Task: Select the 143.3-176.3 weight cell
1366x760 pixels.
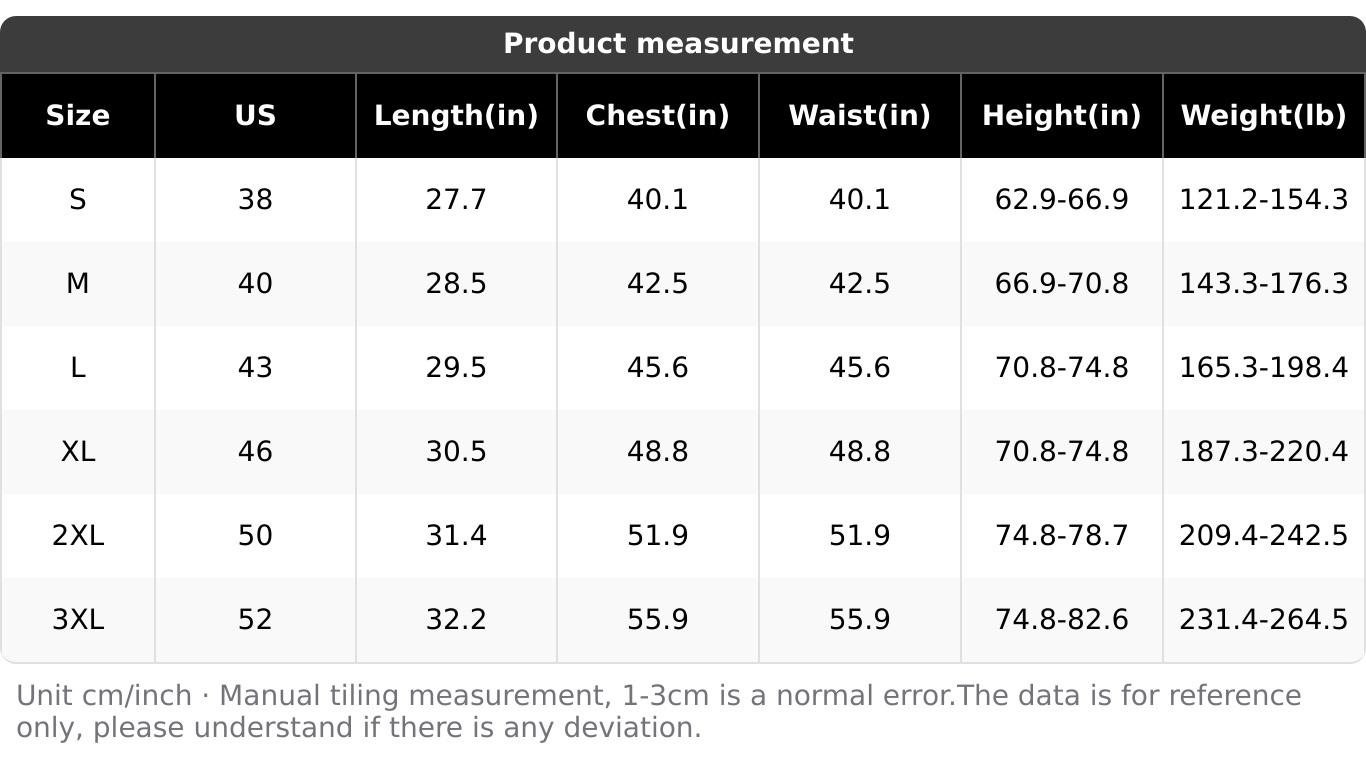Action: tap(1263, 284)
